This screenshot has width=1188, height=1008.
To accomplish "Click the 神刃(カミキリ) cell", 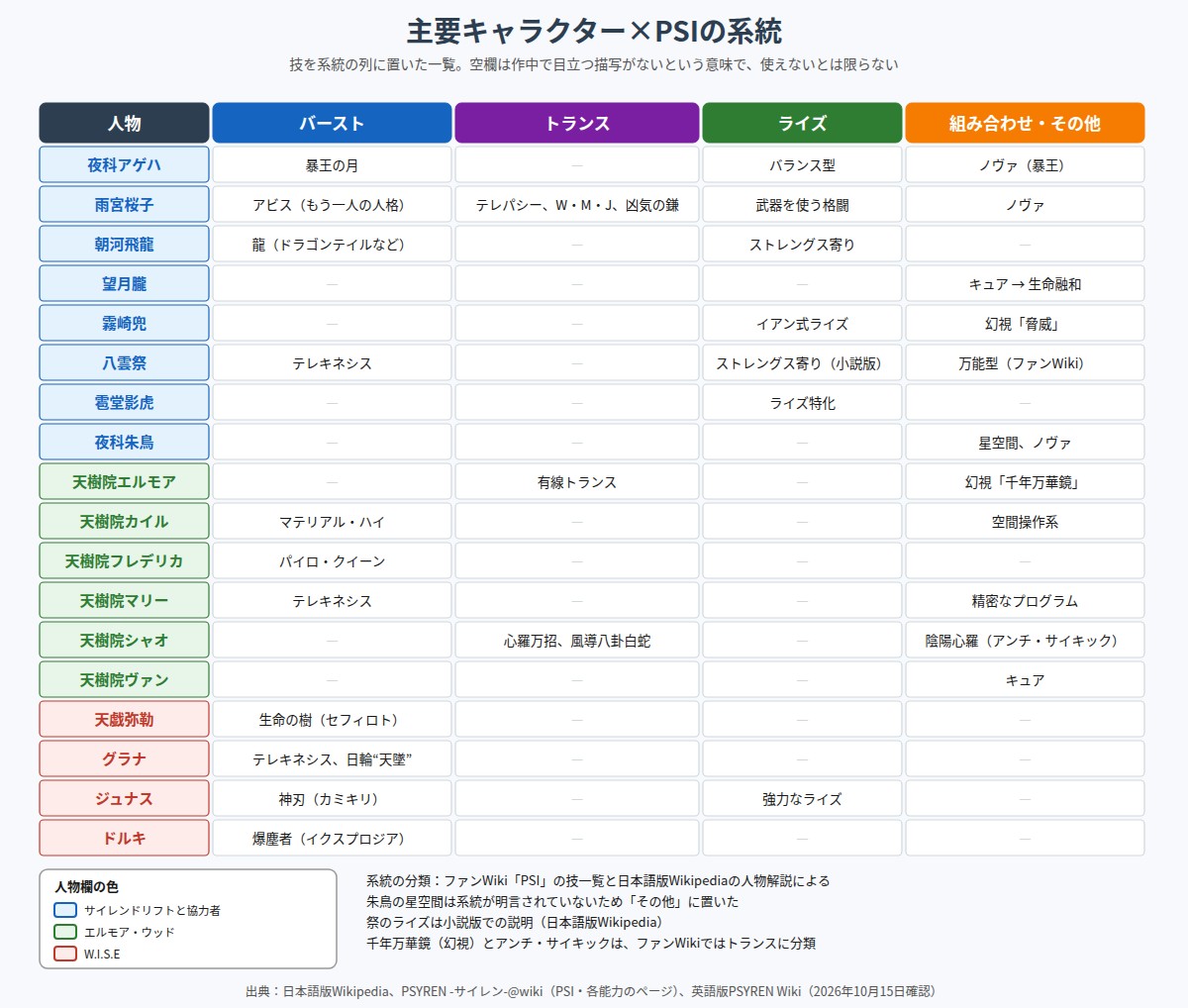I will (332, 798).
